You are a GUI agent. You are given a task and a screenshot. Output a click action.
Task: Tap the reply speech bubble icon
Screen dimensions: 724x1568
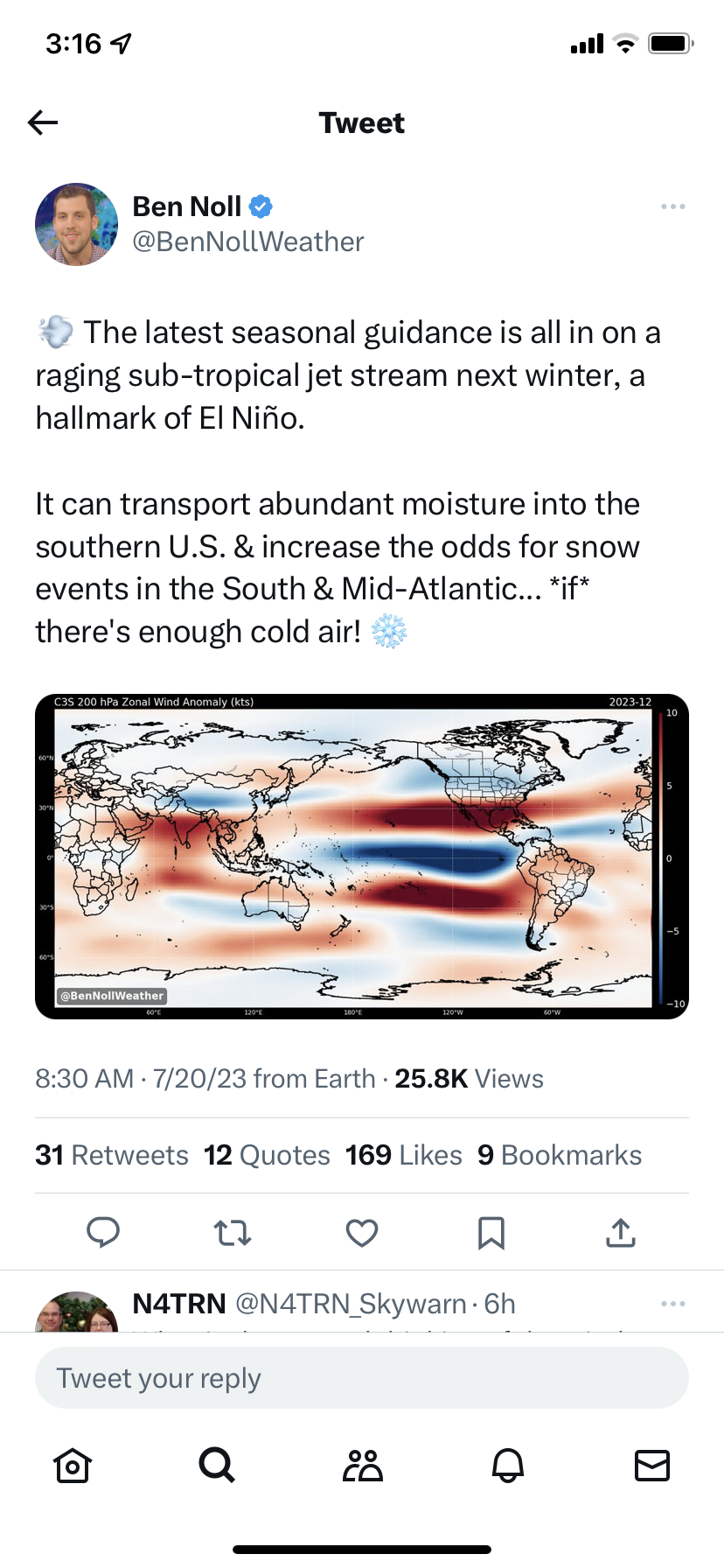(x=103, y=1232)
